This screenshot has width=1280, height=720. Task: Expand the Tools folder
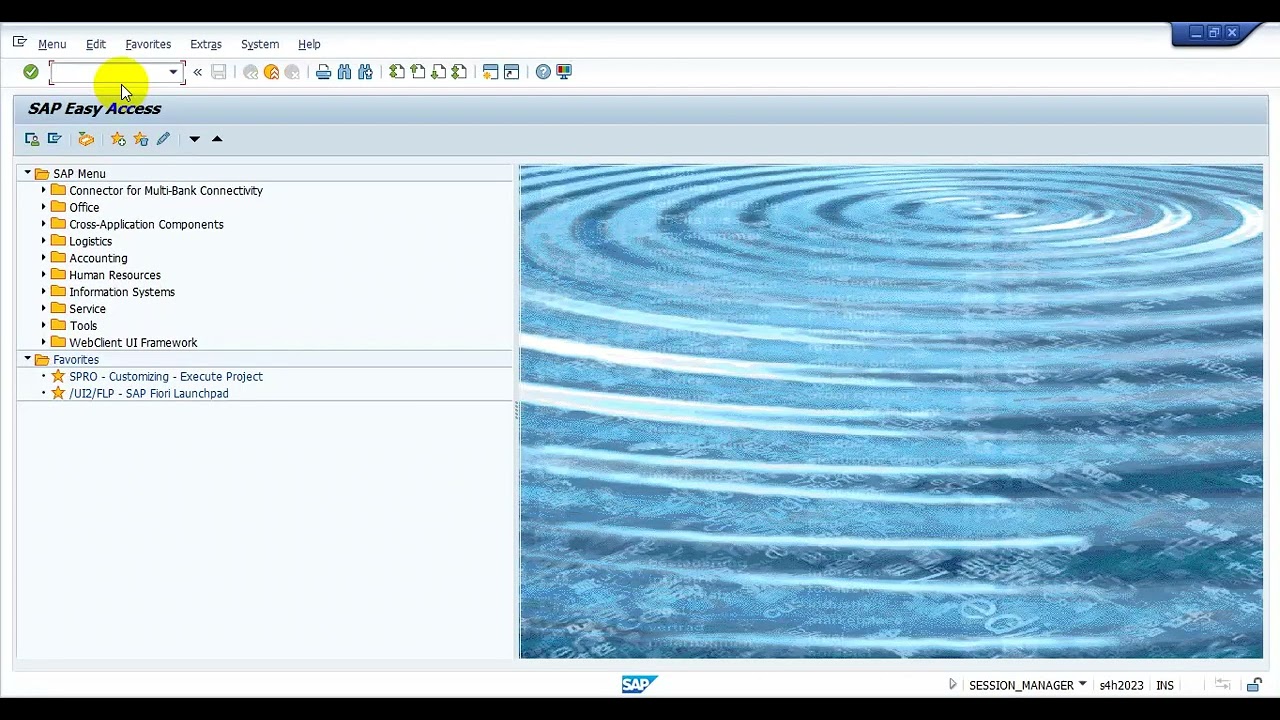pyautogui.click(x=44, y=326)
